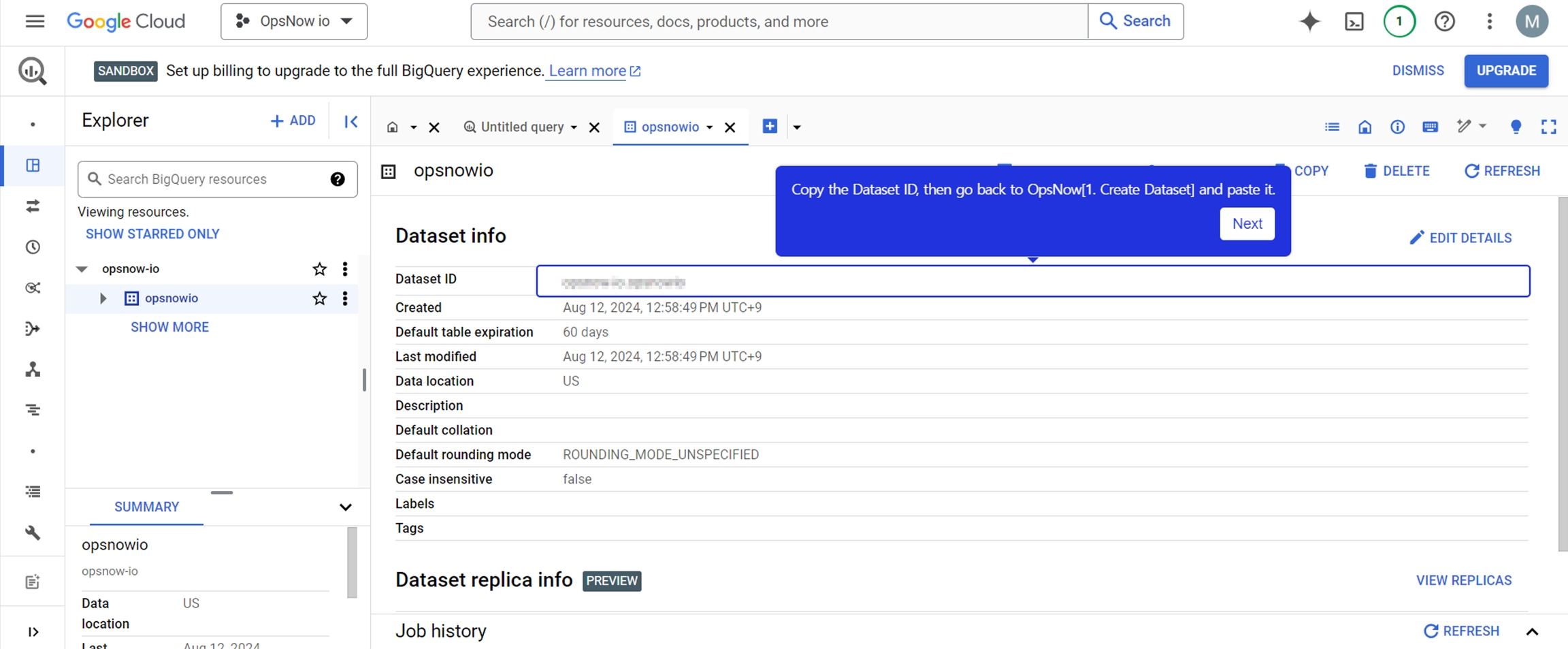1568x649 pixels.
Task: Collapse the Summary panel chevron
Action: [x=345, y=507]
